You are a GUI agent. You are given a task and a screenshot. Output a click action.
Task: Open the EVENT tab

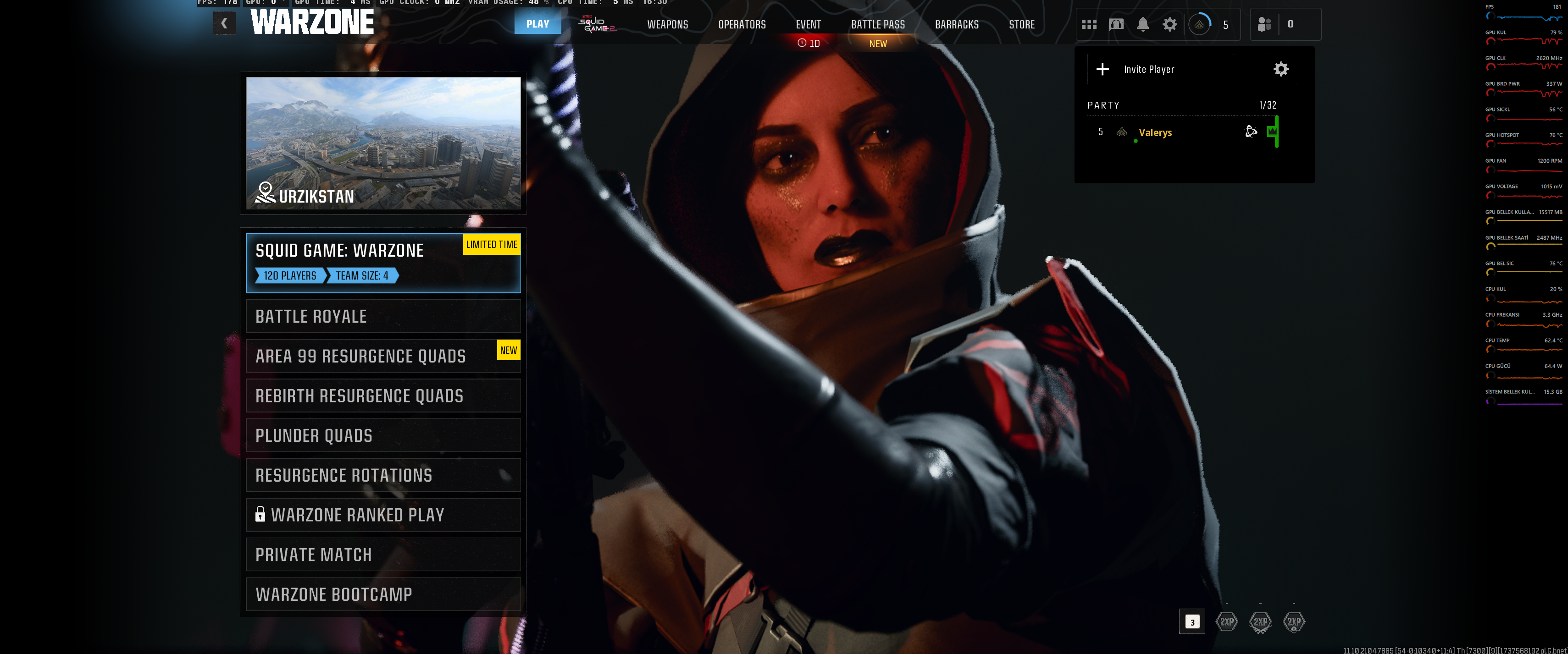coord(809,24)
